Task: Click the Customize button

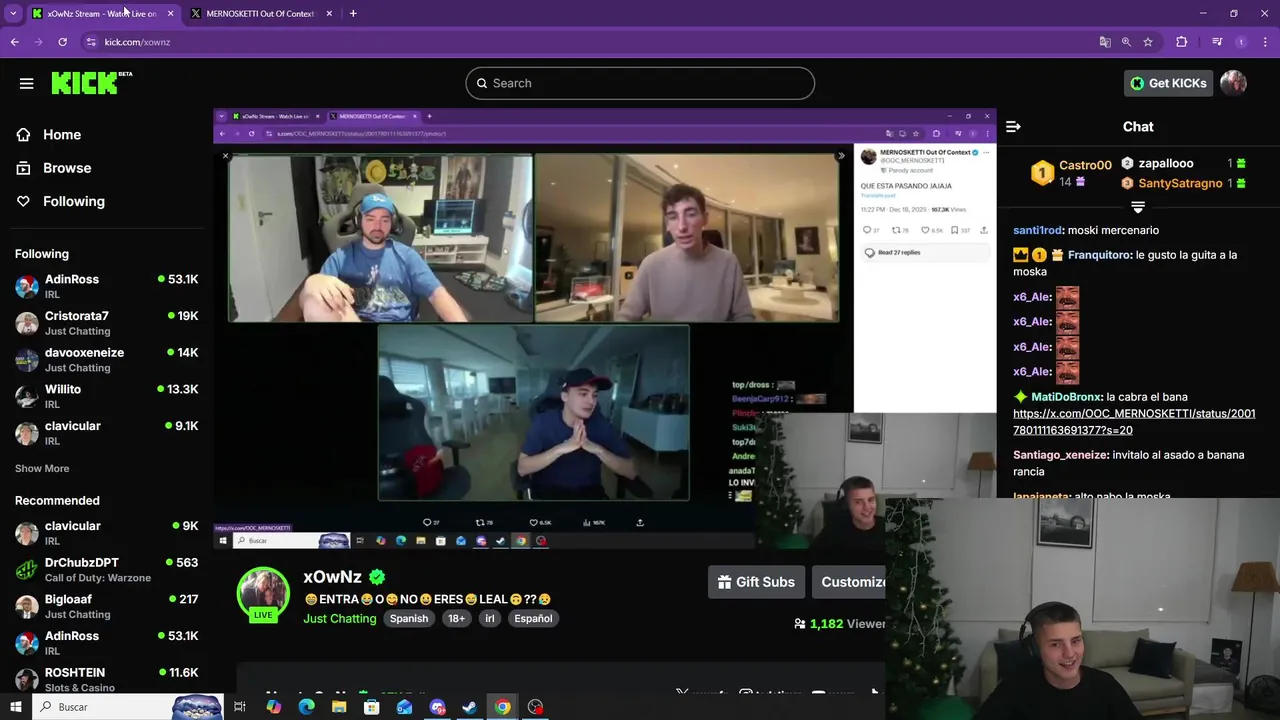Action: 849,582
